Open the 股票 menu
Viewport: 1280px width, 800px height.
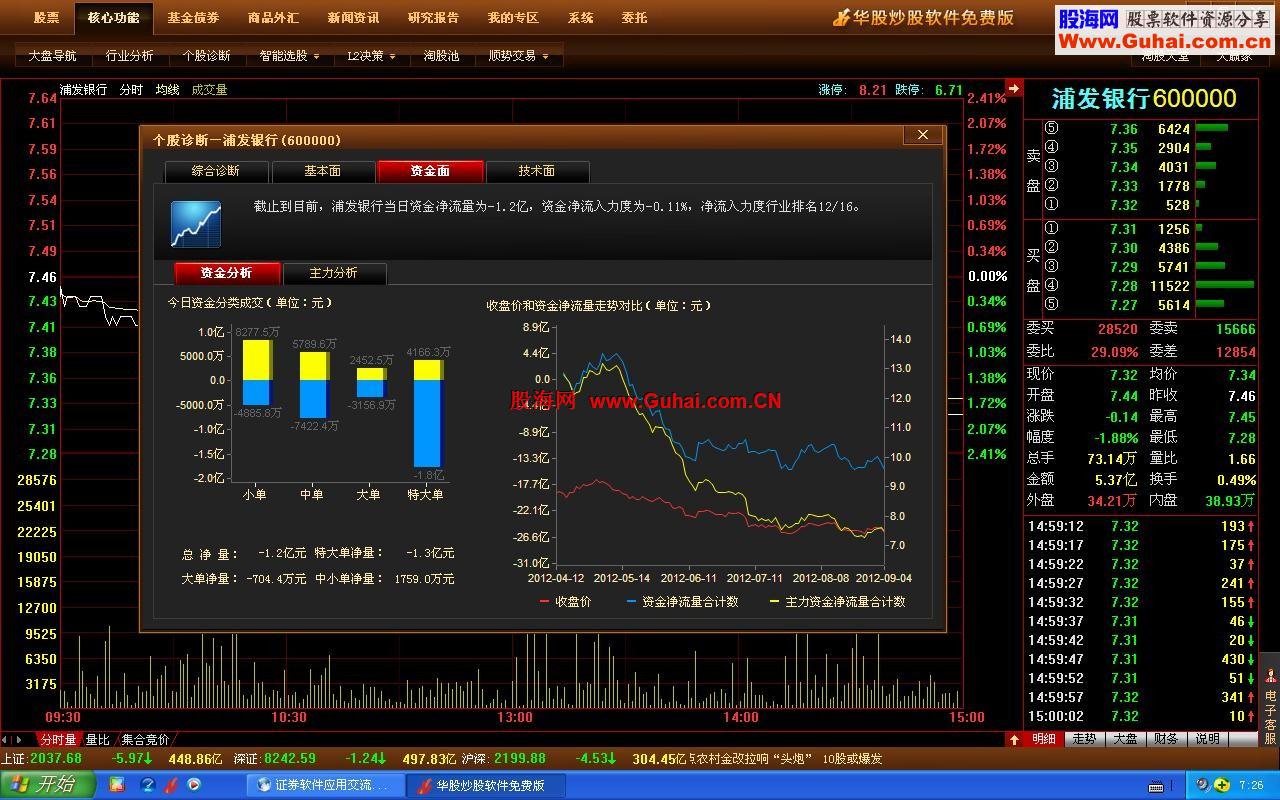tap(46, 17)
